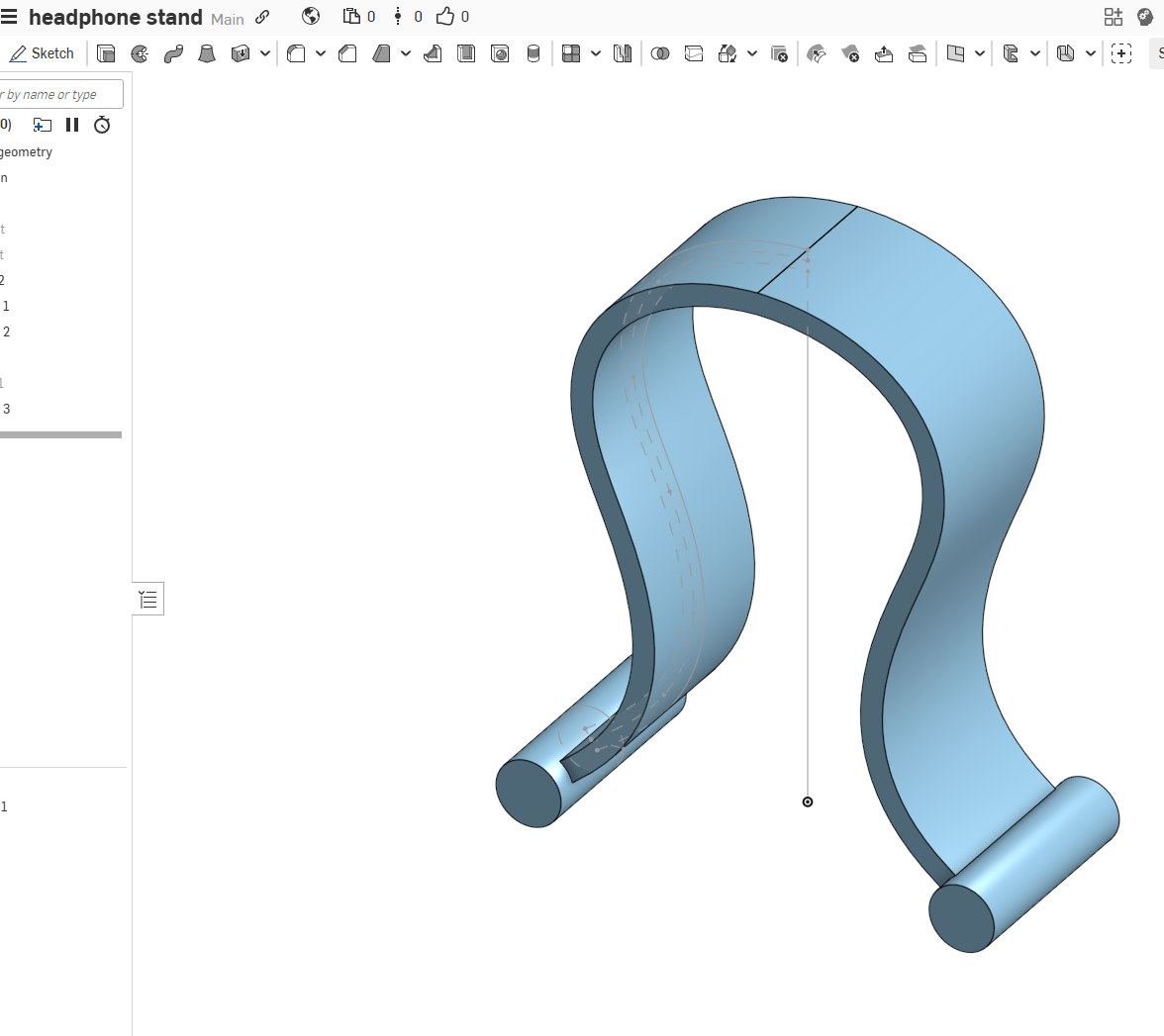This screenshot has height=1036, width=1164.
Task: Start a new Sketch
Action: (x=42, y=53)
